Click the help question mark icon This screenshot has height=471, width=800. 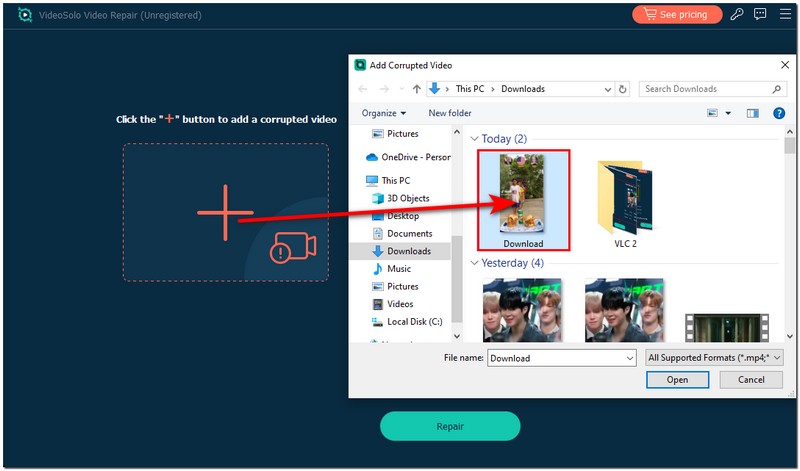pos(778,114)
